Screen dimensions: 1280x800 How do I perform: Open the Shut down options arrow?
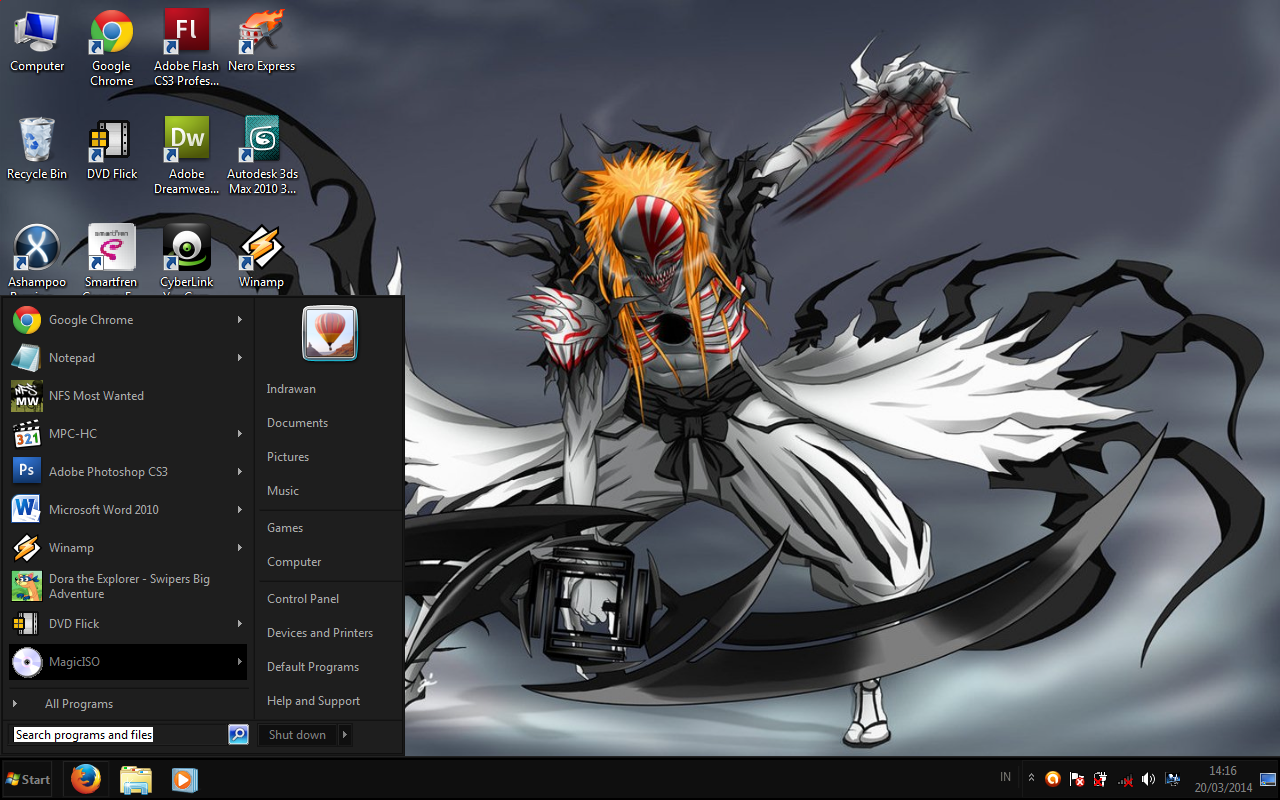click(345, 734)
